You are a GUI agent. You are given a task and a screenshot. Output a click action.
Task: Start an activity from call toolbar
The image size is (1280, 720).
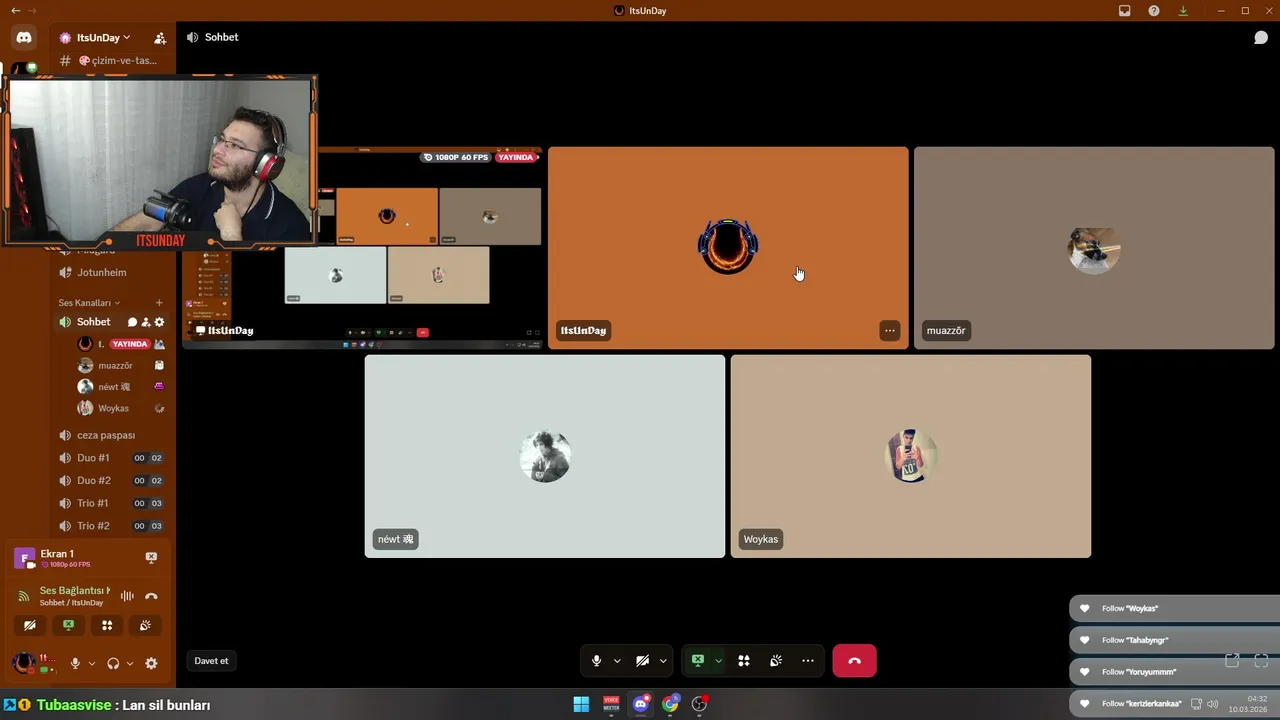[744, 661]
